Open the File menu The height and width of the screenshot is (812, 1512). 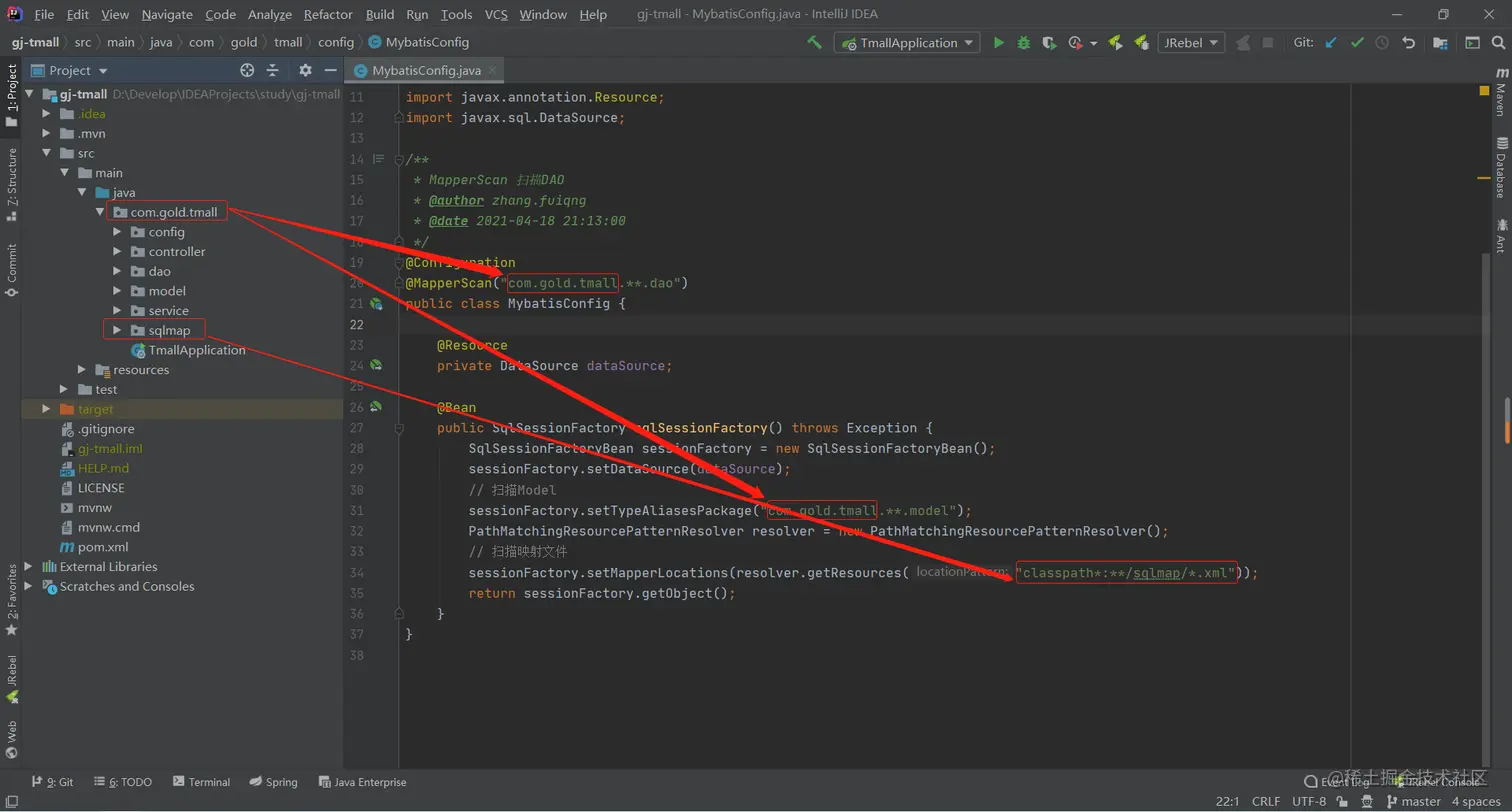(44, 15)
